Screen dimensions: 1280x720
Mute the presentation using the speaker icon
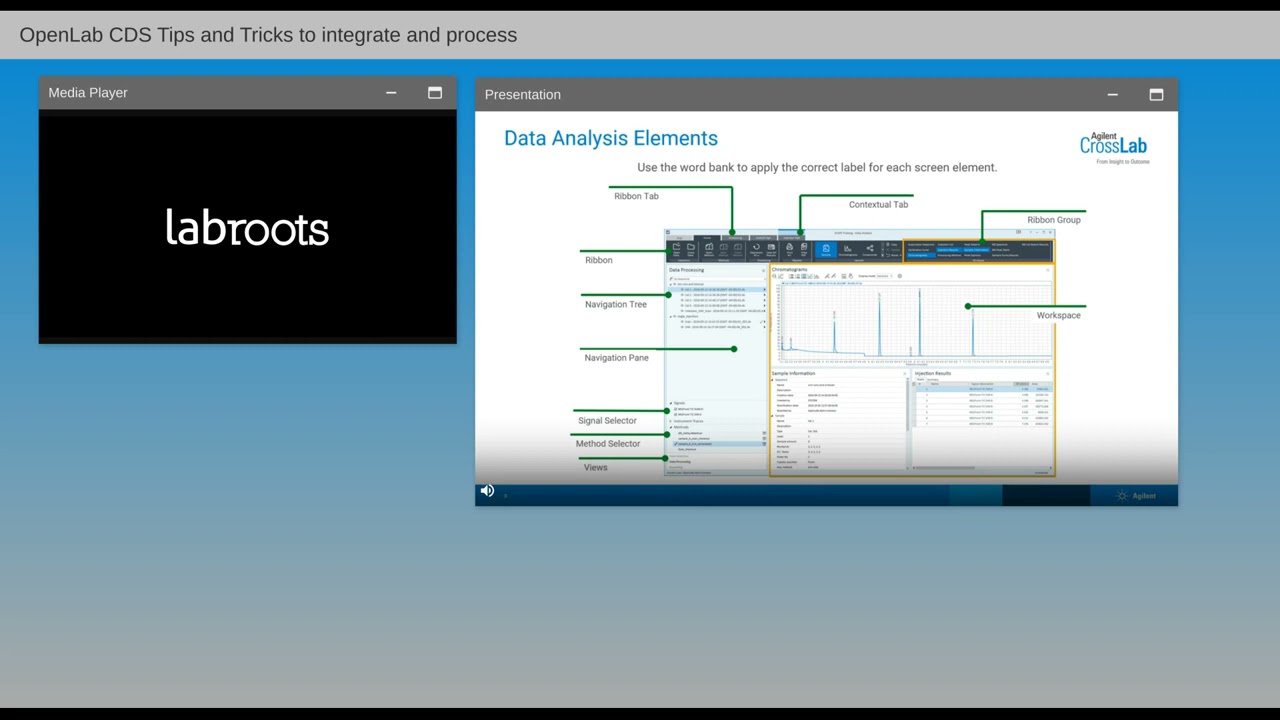click(487, 491)
